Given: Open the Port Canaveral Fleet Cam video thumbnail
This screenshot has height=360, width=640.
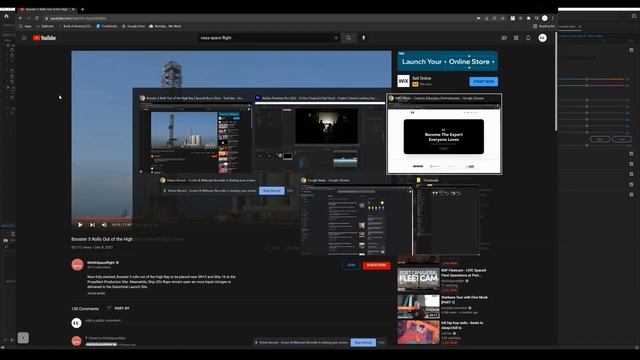Looking at the screenshot, I should [418, 279].
